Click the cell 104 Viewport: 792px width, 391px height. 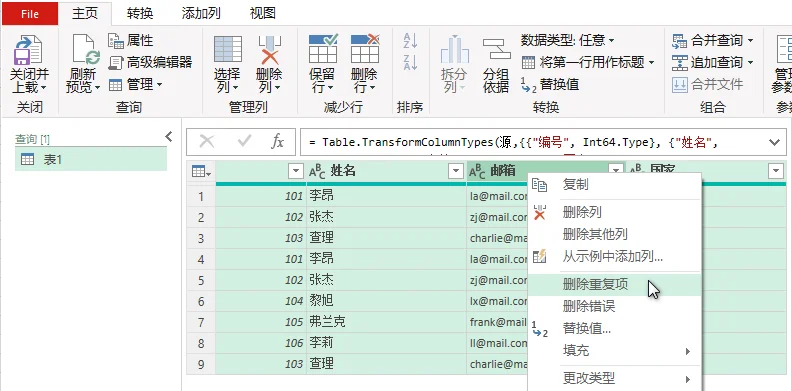pos(261,301)
